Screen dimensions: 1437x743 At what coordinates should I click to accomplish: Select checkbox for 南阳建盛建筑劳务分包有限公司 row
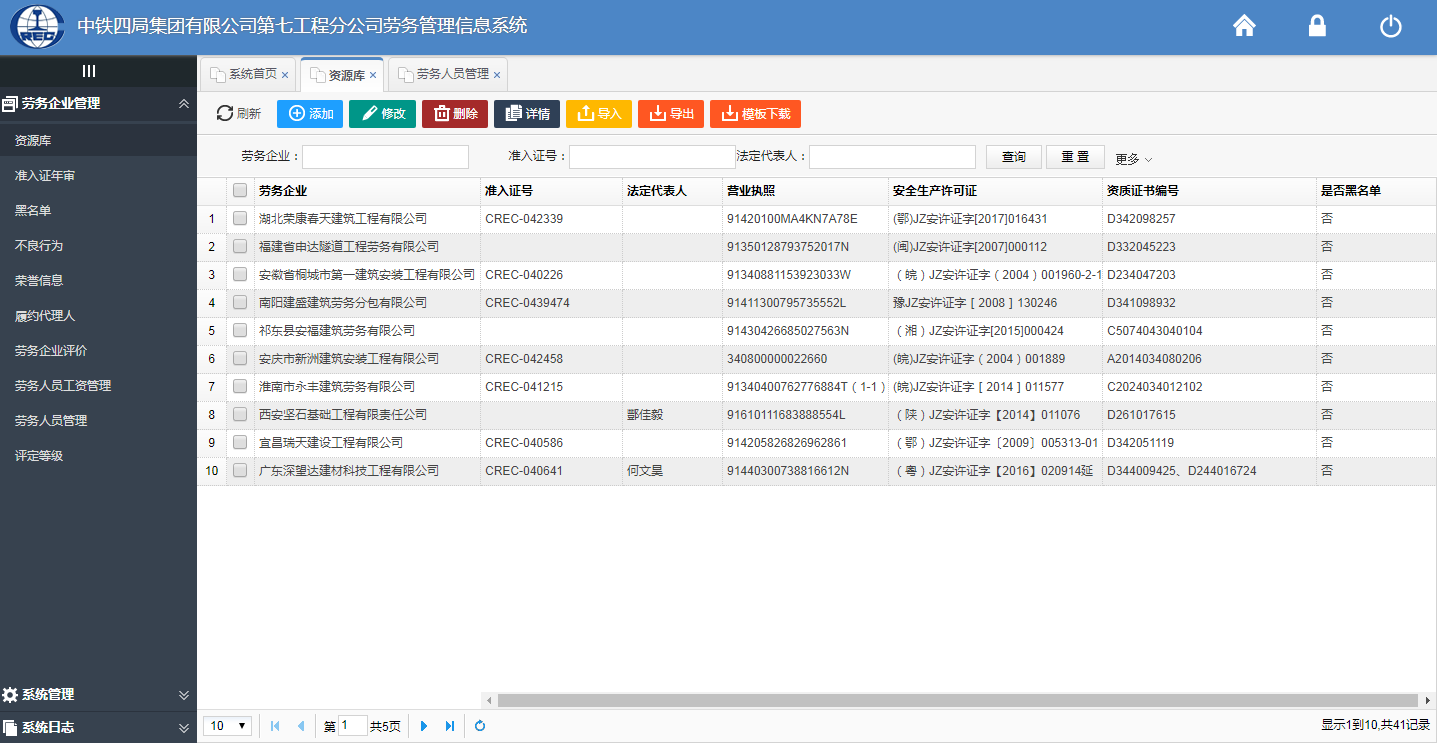click(240, 302)
